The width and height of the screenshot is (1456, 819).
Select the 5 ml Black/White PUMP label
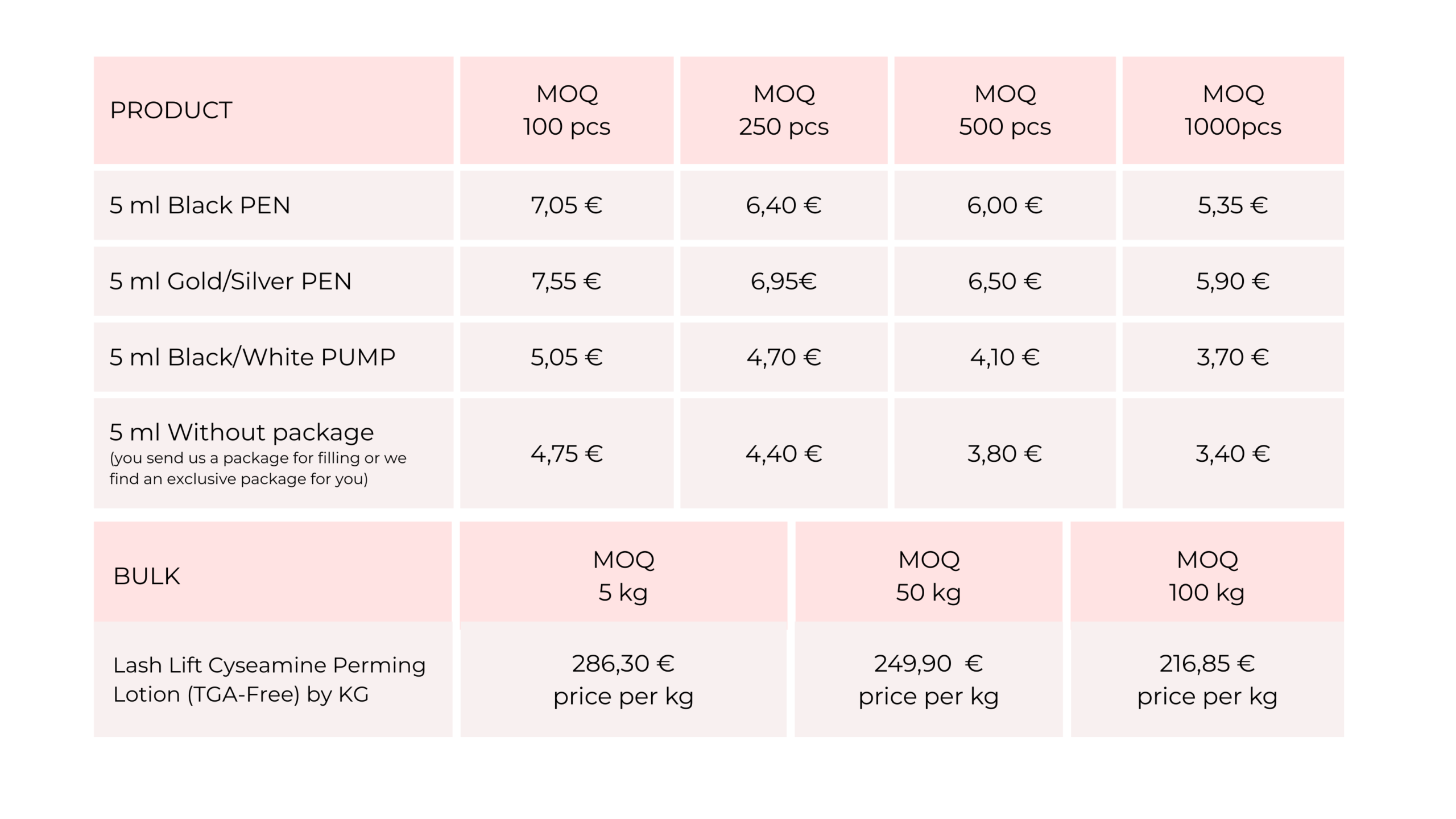tap(252, 357)
